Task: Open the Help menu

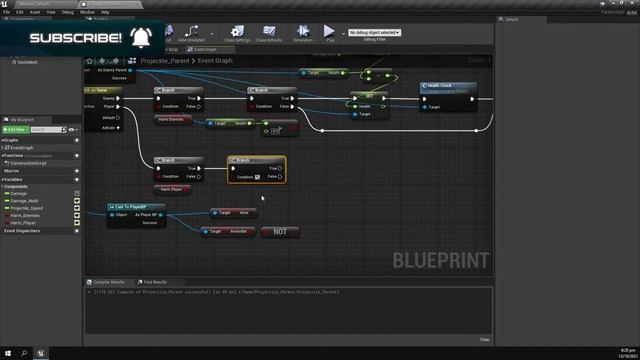Action: pos(105,12)
